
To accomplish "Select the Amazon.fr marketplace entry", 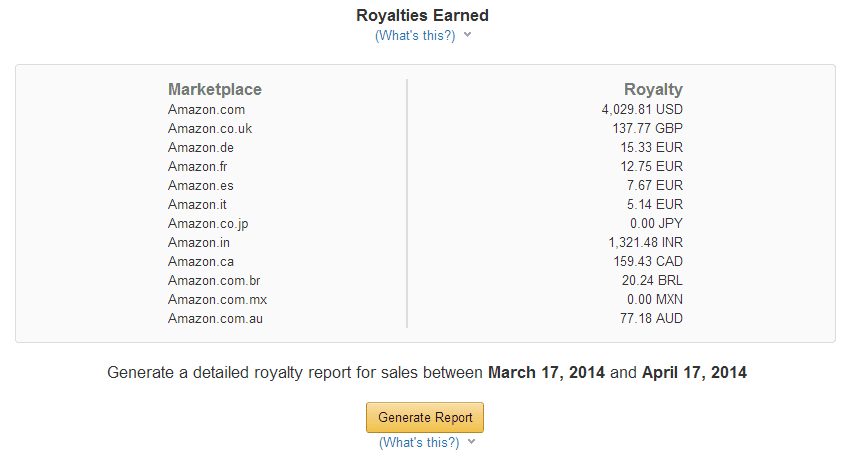I will 198,167.
